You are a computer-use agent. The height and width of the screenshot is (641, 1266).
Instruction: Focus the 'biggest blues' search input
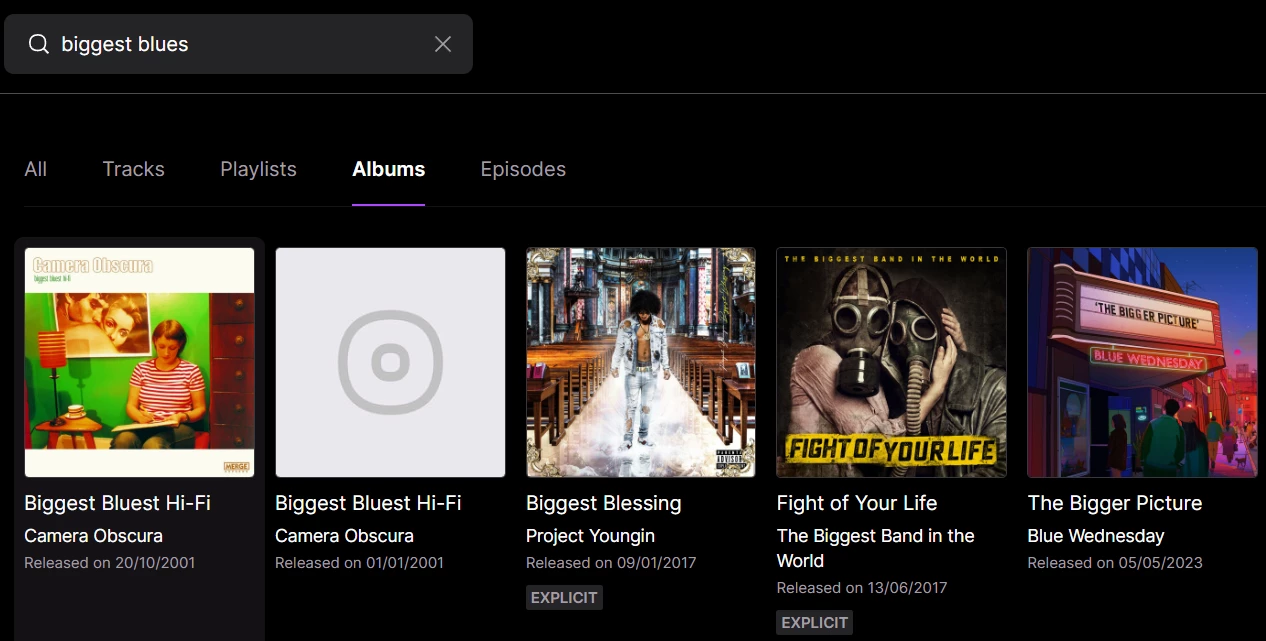[x=240, y=44]
